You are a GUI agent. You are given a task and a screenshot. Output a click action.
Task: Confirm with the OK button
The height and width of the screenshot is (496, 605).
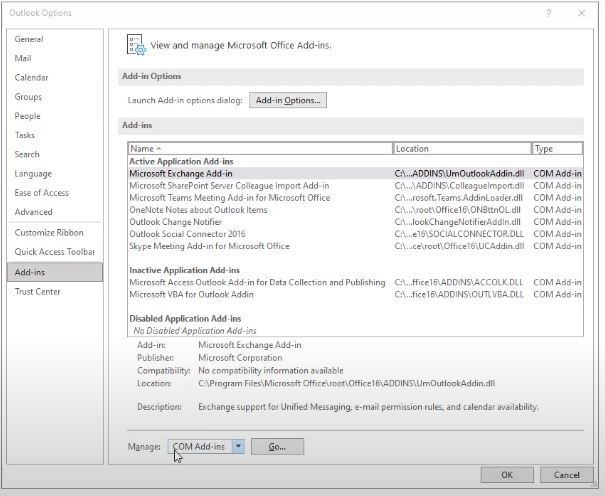[x=507, y=475]
